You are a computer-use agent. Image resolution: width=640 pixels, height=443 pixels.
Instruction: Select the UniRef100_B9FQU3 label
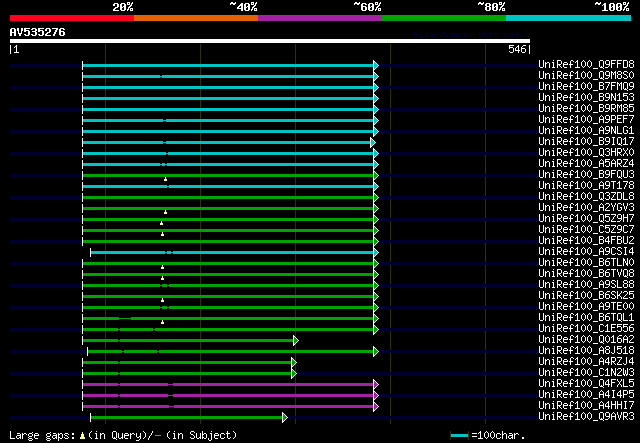pos(586,175)
